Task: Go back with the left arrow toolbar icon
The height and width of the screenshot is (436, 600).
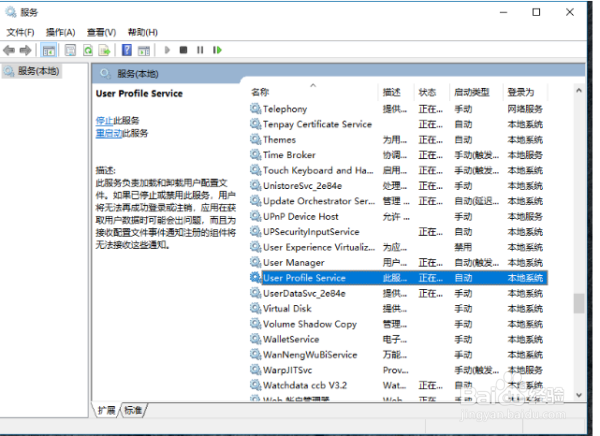Action: coord(9,50)
